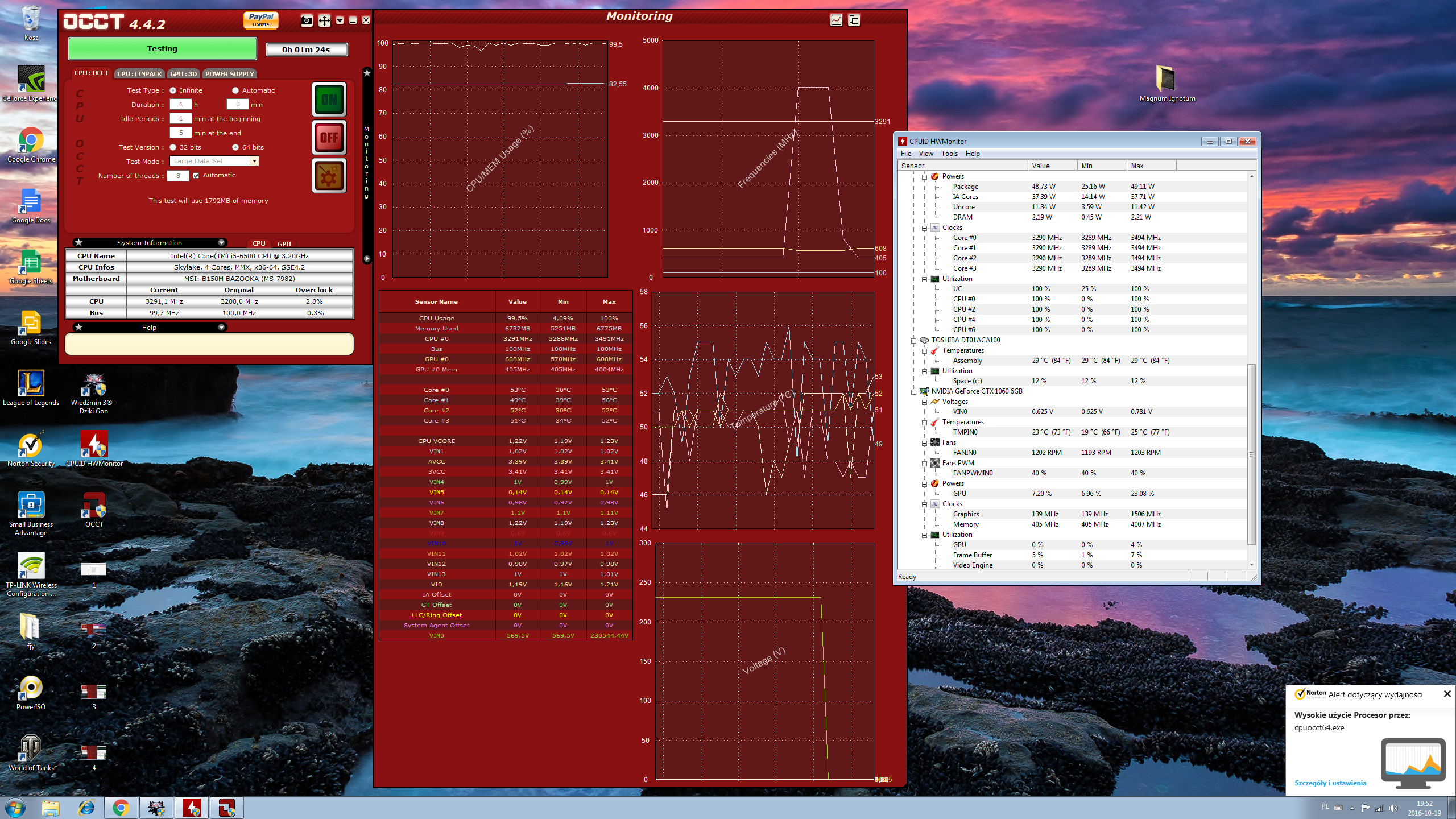This screenshot has width=1456, height=819.
Task: Collapse the Fans node in HWMonitor
Action: [x=924, y=443]
